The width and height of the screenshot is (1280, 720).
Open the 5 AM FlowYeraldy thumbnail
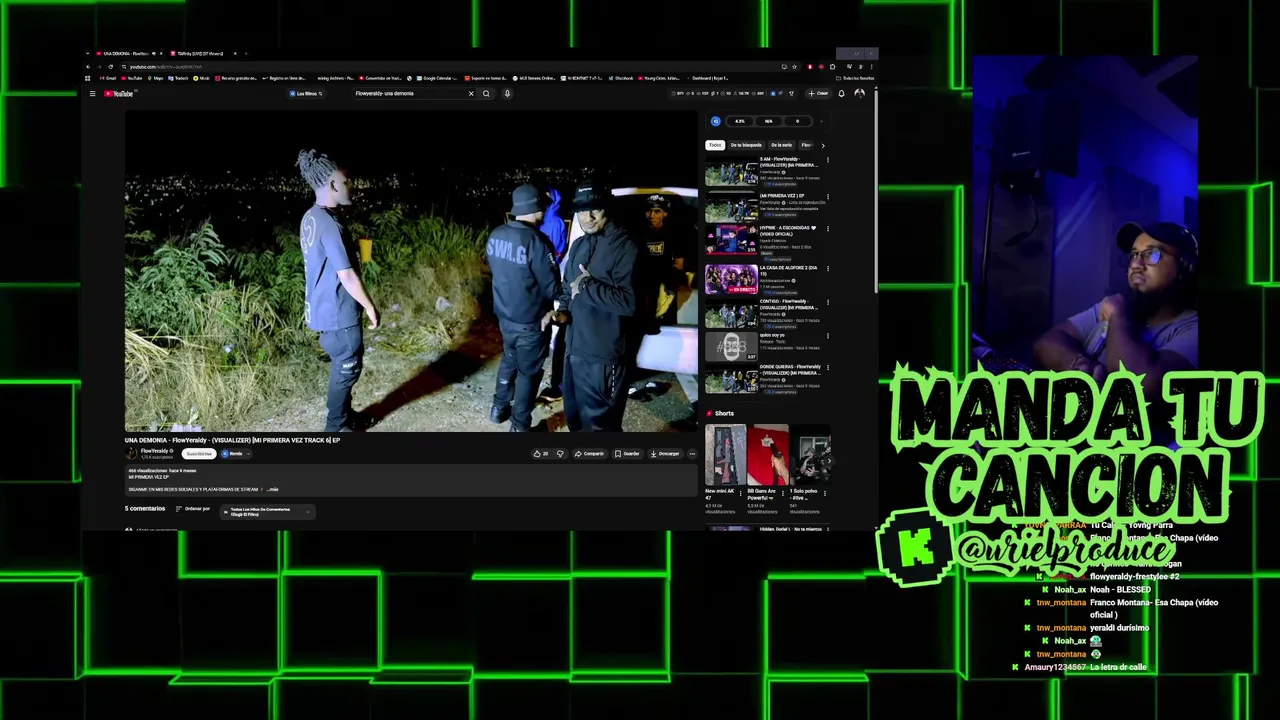(x=731, y=171)
